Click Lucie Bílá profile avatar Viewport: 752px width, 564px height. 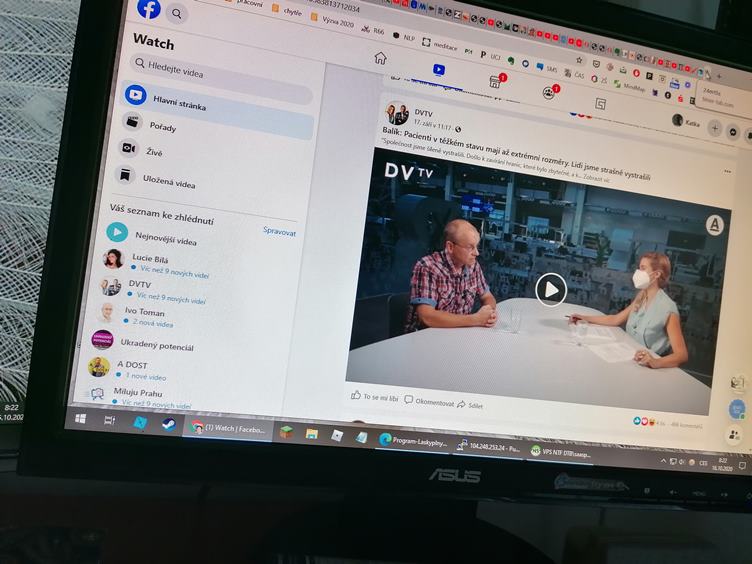click(x=114, y=259)
